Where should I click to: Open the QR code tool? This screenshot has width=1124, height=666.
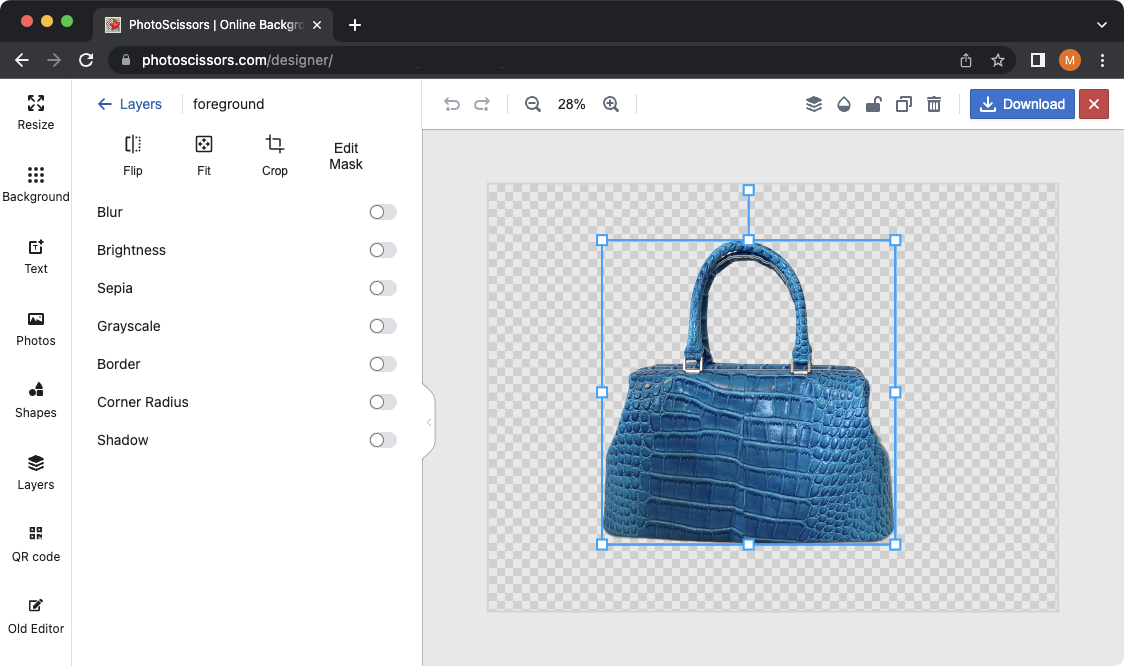point(35,543)
